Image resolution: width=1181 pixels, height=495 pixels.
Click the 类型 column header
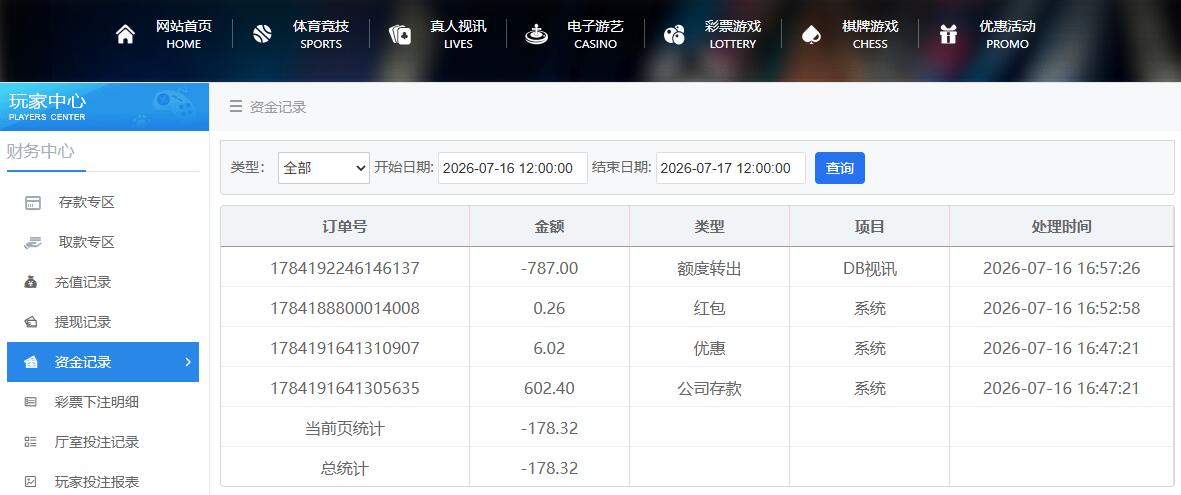point(710,227)
